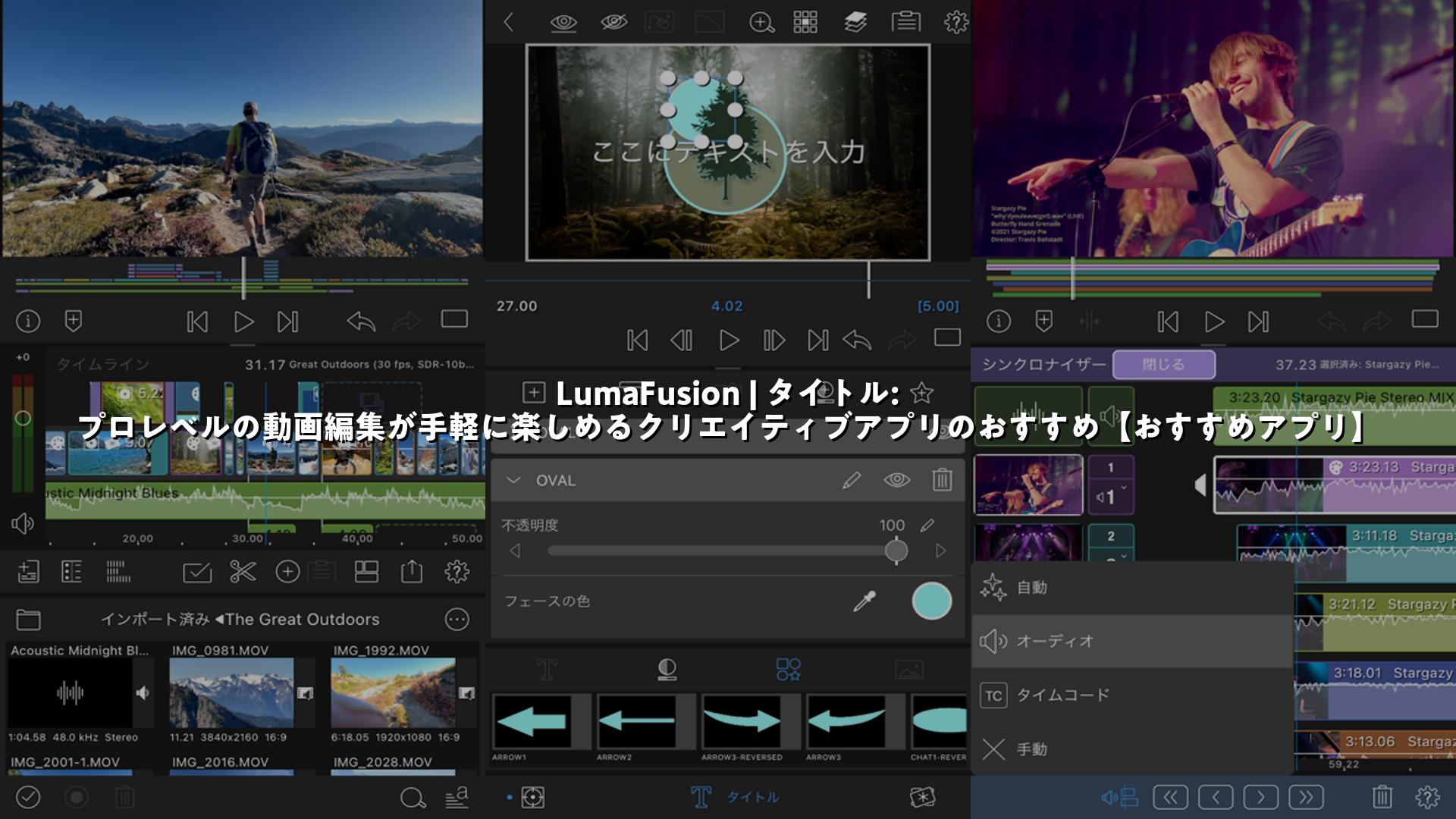Click 閉じる button in Synchronizer
The width and height of the screenshot is (1456, 819).
point(1164,365)
